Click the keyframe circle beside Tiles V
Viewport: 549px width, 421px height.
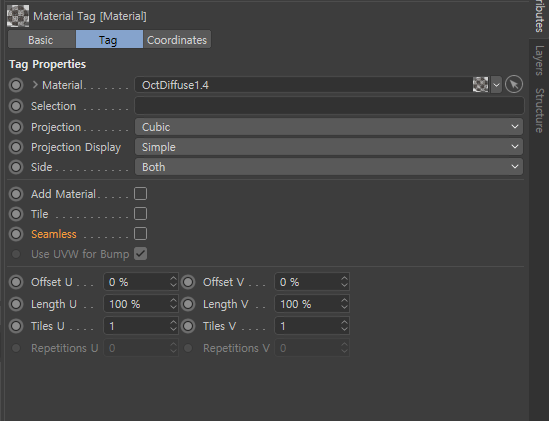(188, 326)
